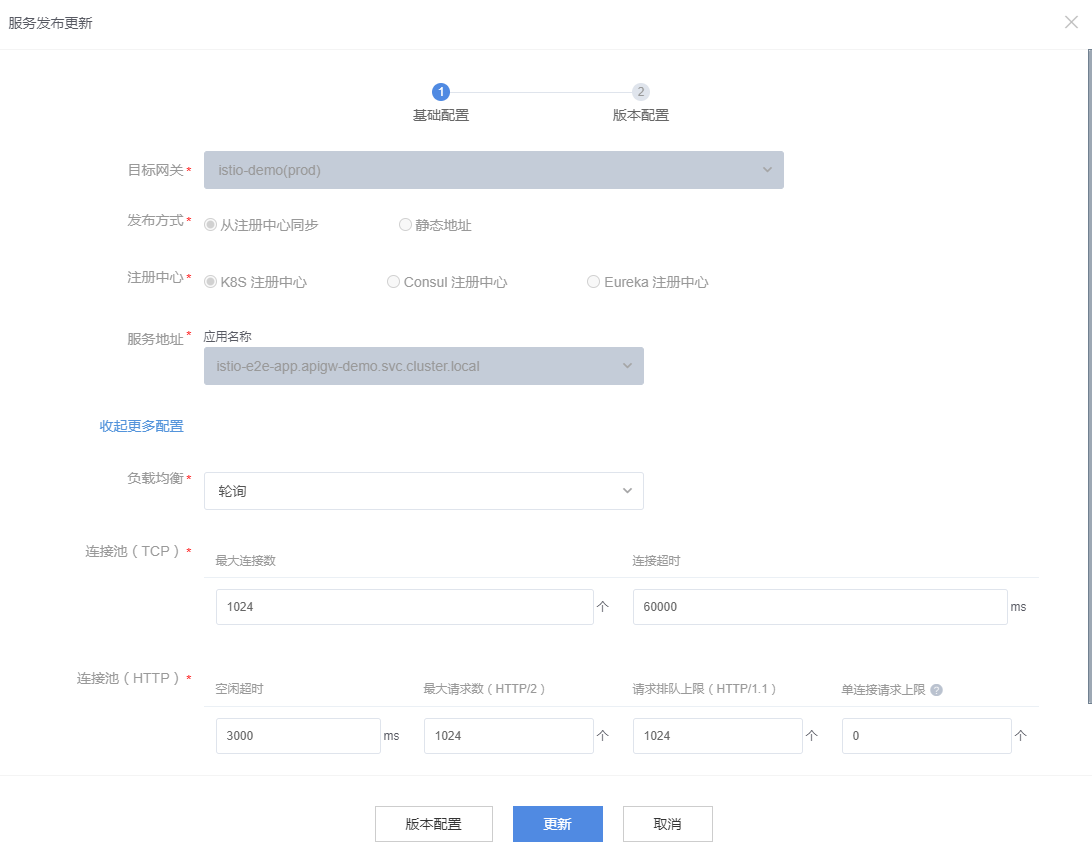Open the 目标网关 istio-demo(prod) dropdown
The width and height of the screenshot is (1092, 858).
493,170
